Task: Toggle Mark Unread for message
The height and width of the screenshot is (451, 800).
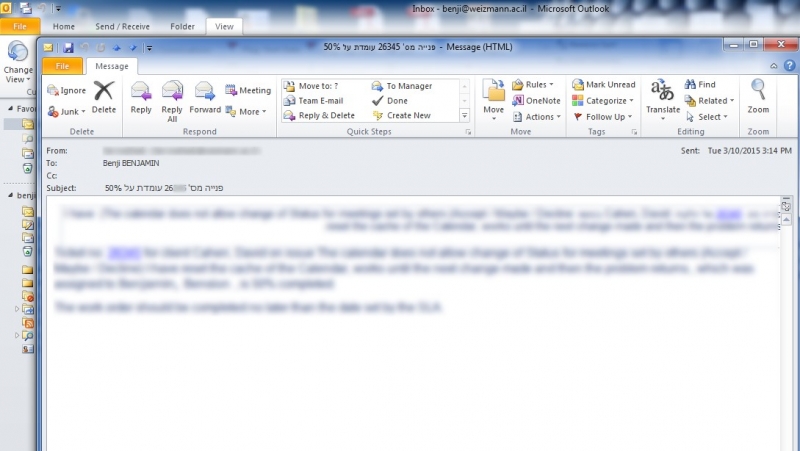Action: (x=604, y=85)
